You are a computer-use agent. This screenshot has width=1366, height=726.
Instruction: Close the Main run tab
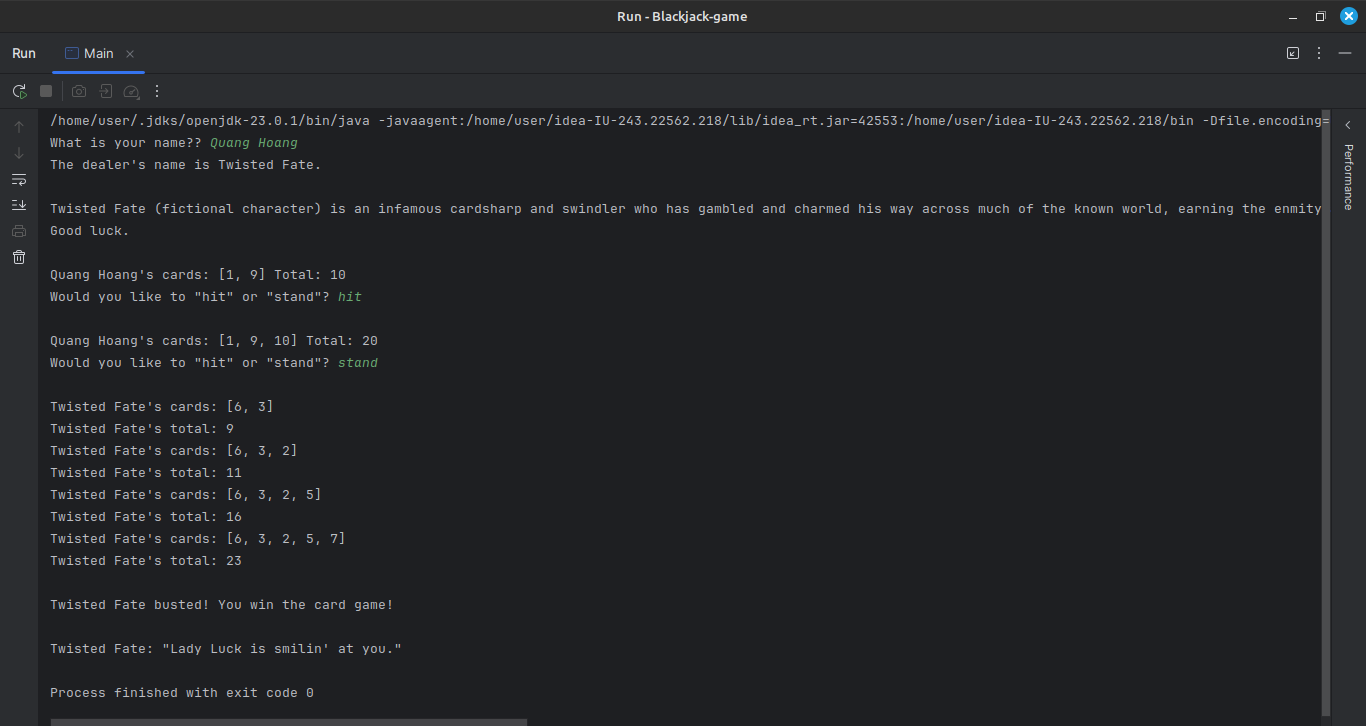tap(130, 54)
